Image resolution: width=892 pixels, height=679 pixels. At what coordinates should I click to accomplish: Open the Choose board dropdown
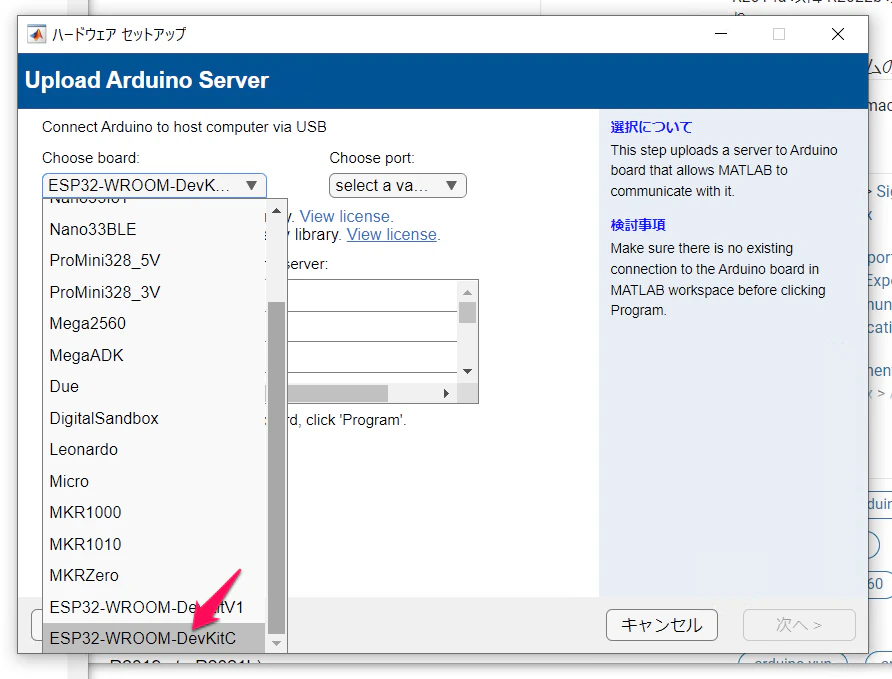[154, 186]
